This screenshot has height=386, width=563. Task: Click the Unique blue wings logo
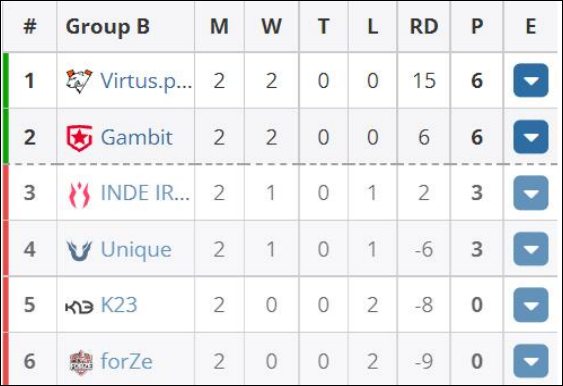[x=79, y=250]
